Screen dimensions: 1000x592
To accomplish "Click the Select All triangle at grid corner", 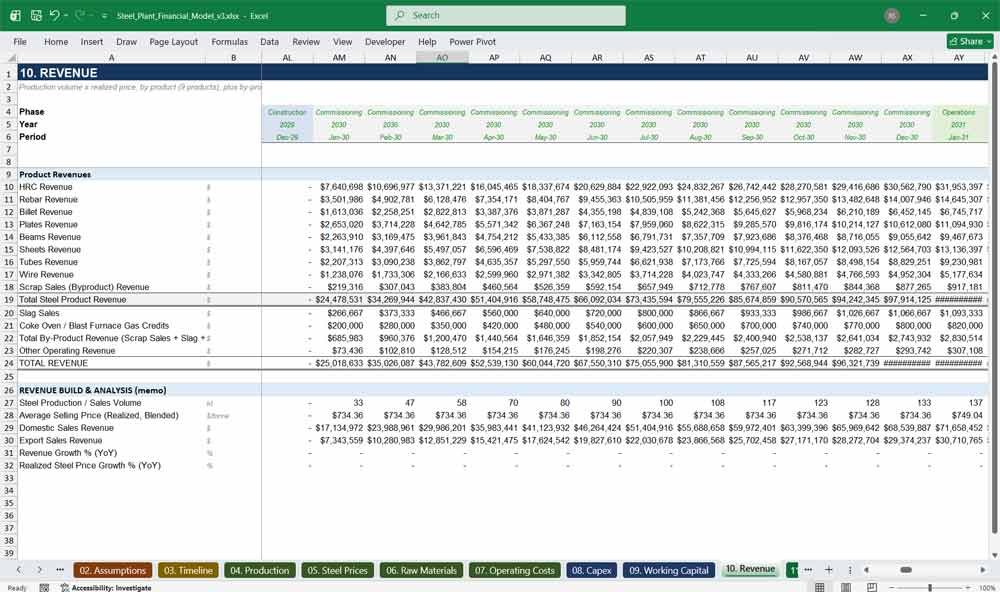I will pyautogui.click(x=9, y=57).
